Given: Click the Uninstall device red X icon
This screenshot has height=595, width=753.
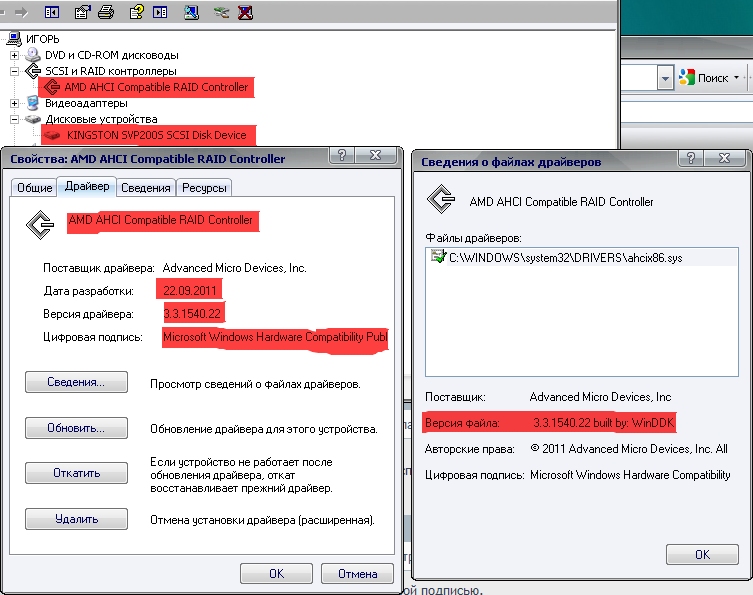Looking at the screenshot, I should coord(245,12).
